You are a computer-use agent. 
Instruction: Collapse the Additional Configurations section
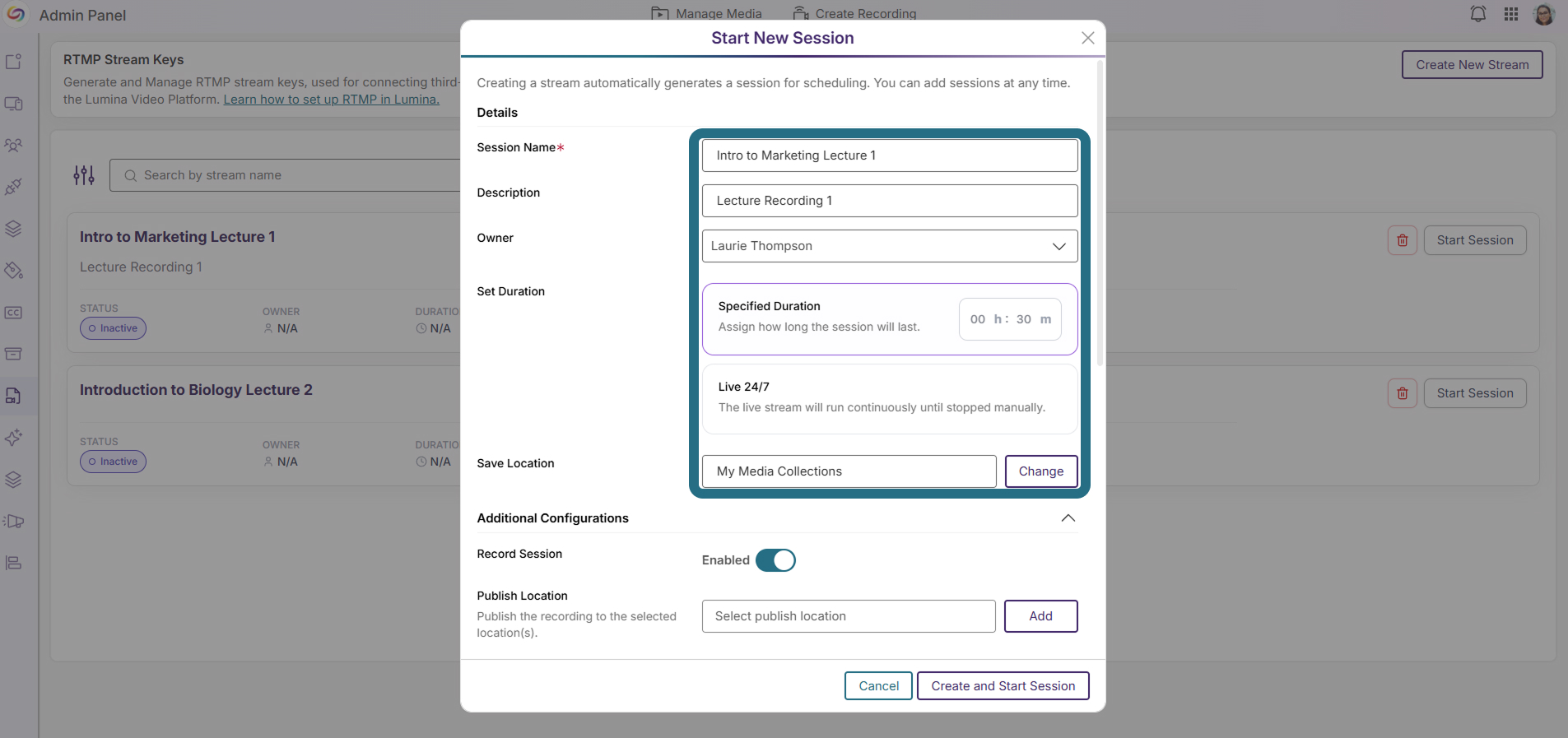[1068, 518]
